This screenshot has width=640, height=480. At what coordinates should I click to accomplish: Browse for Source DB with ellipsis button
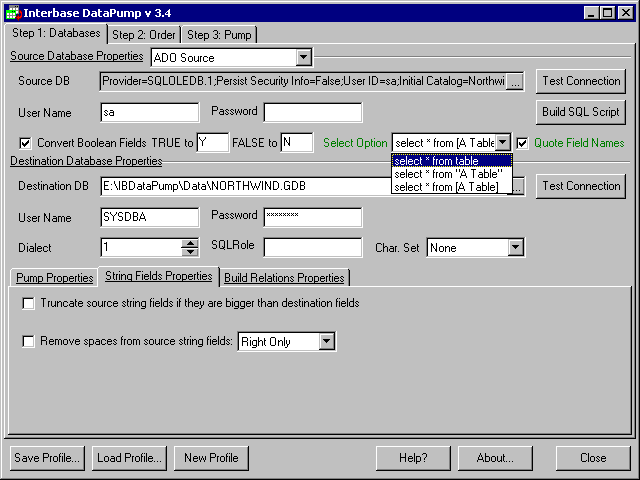[x=515, y=82]
